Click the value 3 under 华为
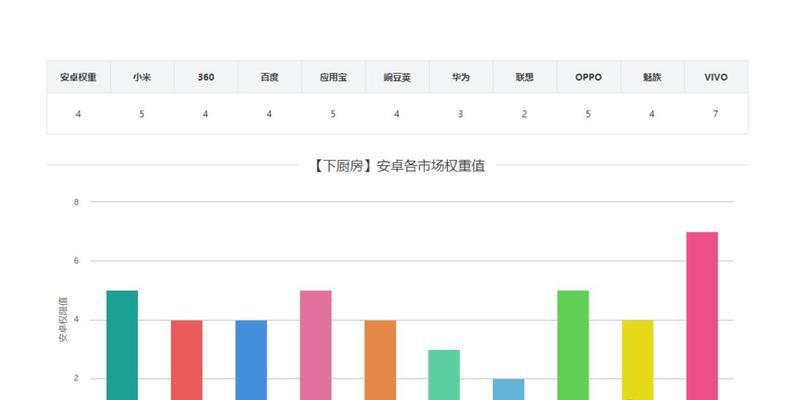The image size is (802, 400). point(461,114)
